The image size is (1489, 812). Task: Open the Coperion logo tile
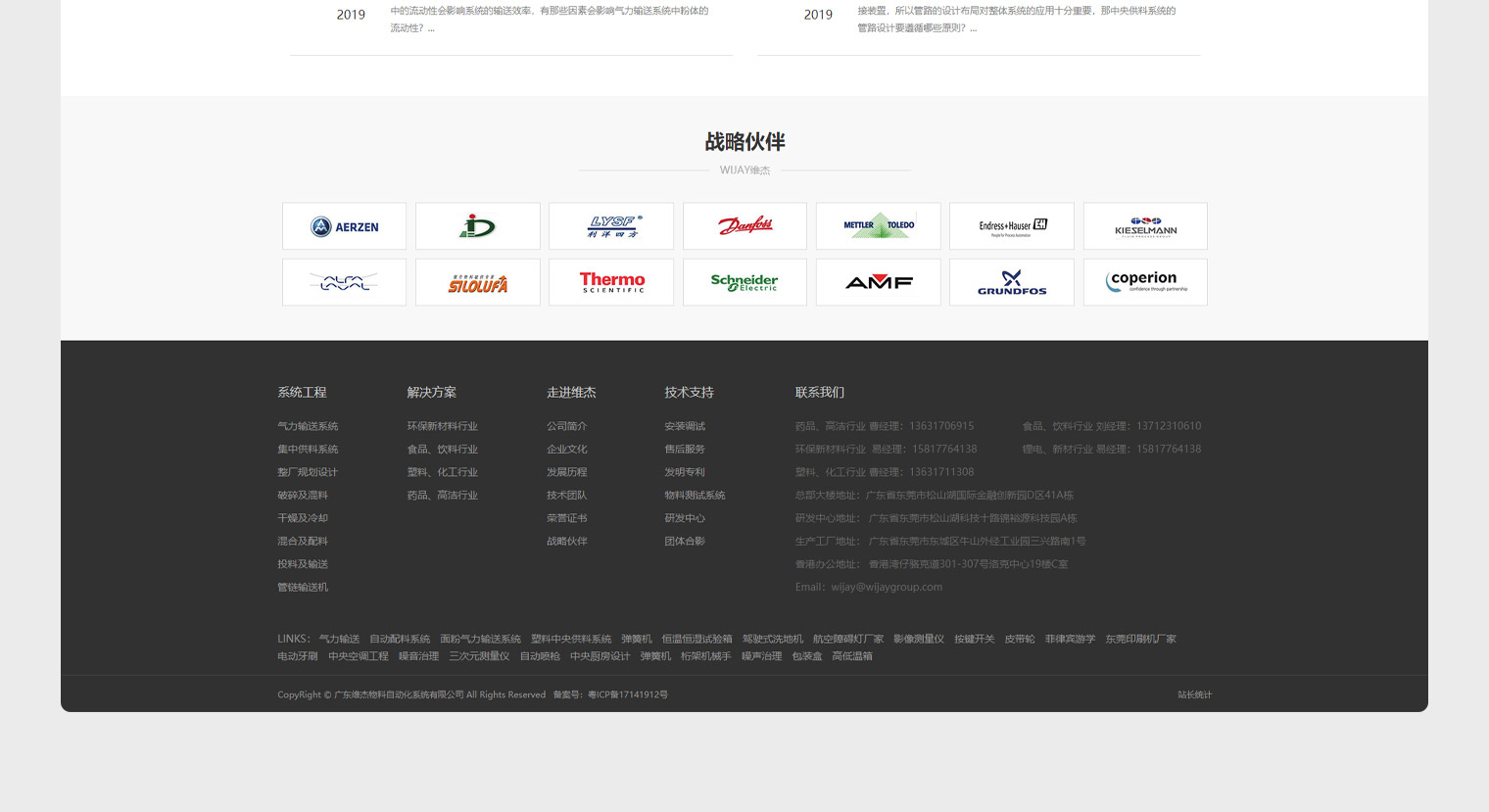point(1145,282)
